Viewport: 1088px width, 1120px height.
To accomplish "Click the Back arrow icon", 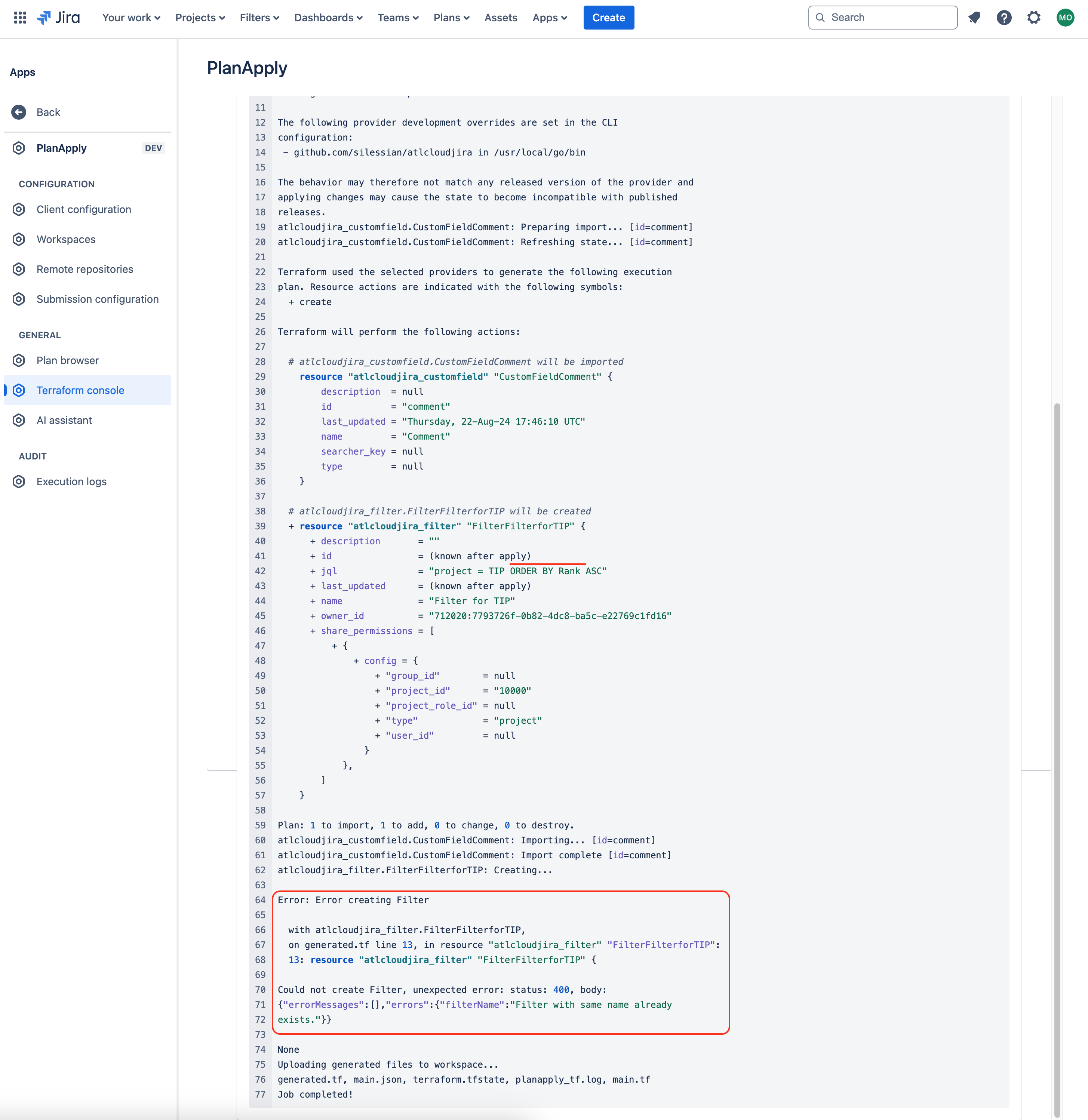I will (19, 112).
